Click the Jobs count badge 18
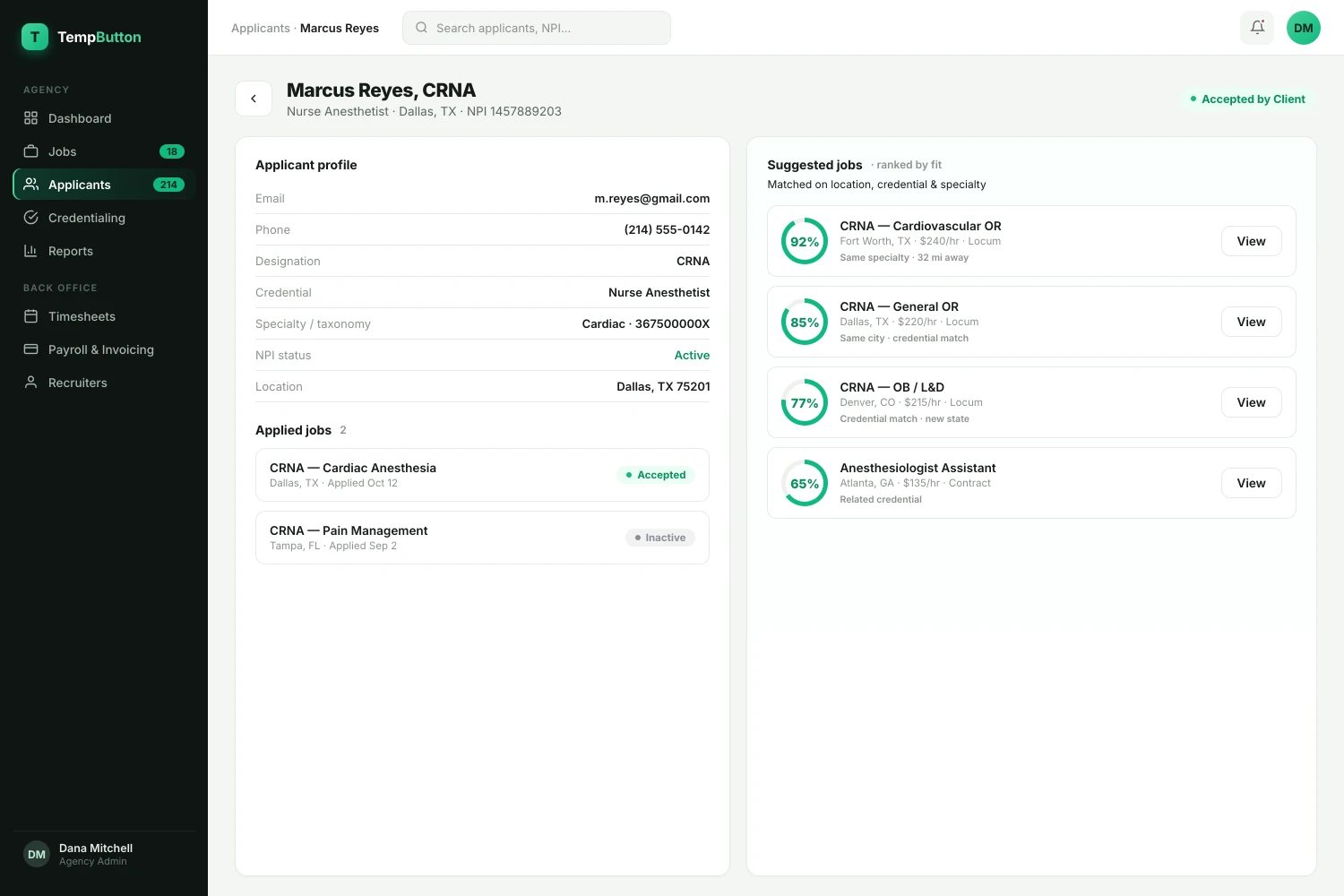 click(x=172, y=151)
